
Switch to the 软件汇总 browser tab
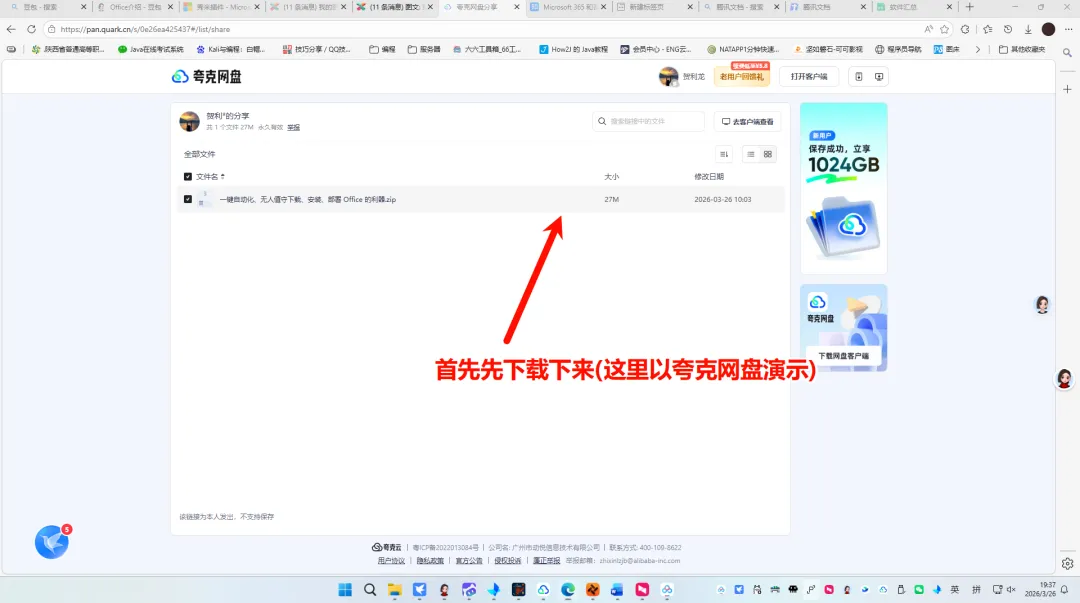(915, 7)
